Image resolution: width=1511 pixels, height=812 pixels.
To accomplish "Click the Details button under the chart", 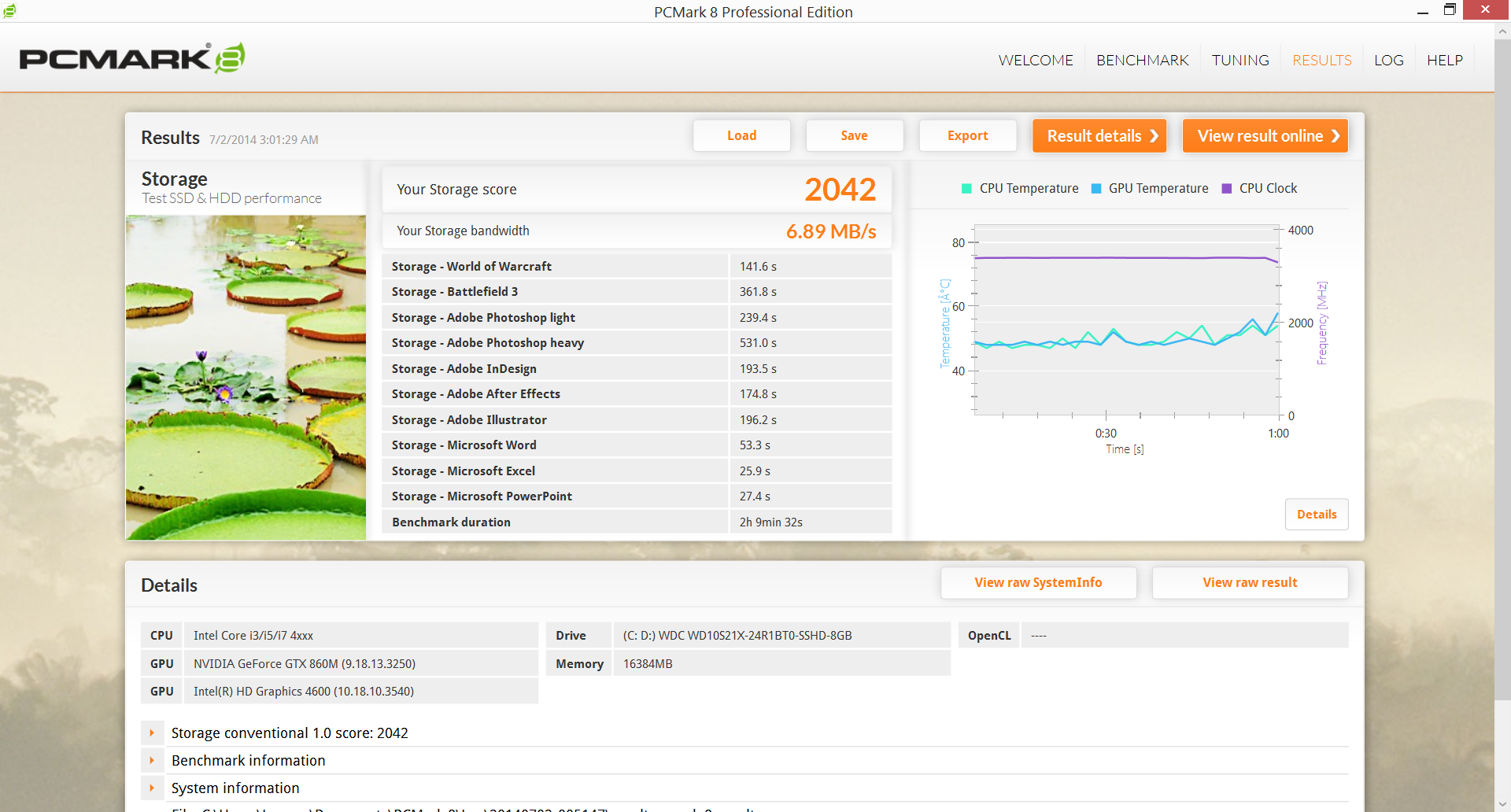I will click(x=1317, y=514).
